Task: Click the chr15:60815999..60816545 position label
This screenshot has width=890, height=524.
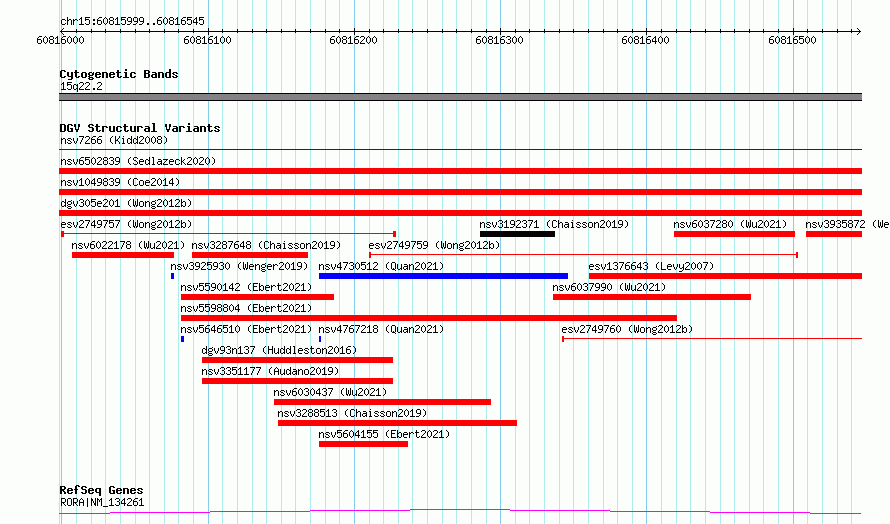Action: 132,21
